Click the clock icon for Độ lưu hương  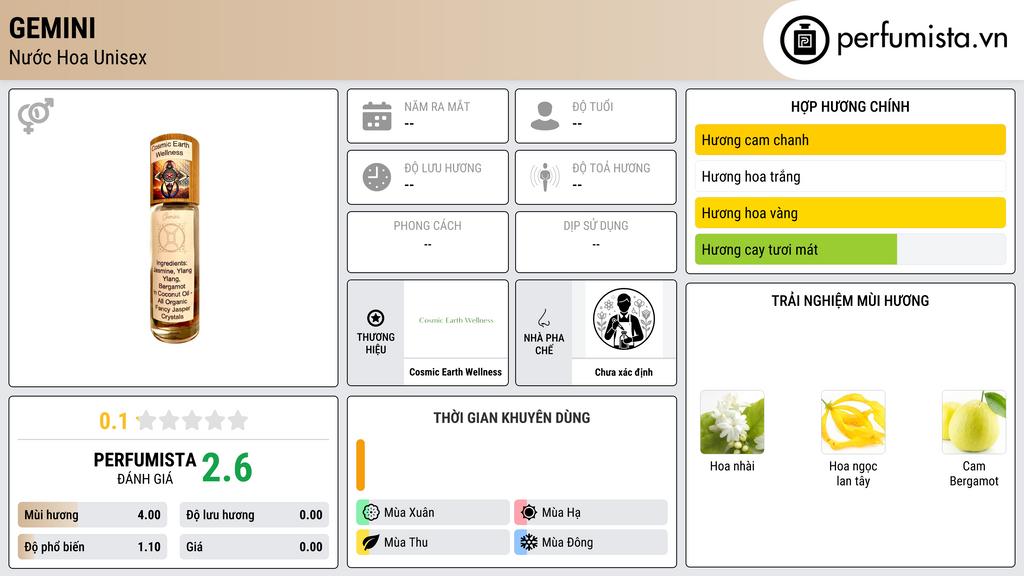pyautogui.click(x=377, y=177)
